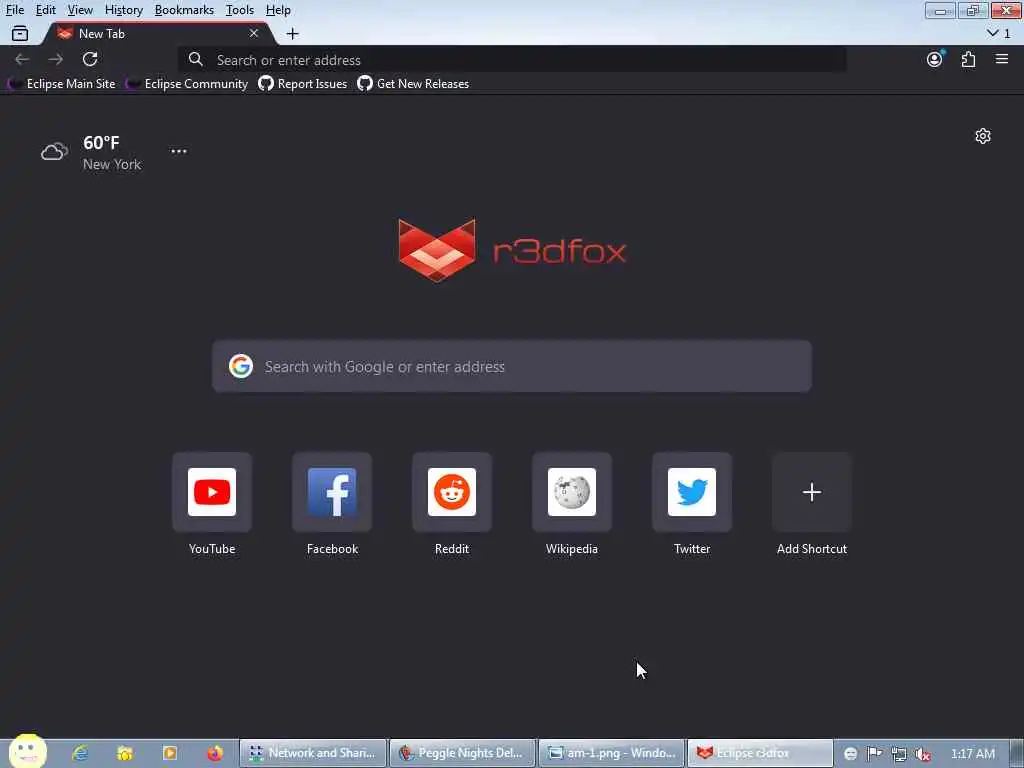Open the Help menu
Image resolution: width=1024 pixels, height=768 pixels.
click(278, 10)
